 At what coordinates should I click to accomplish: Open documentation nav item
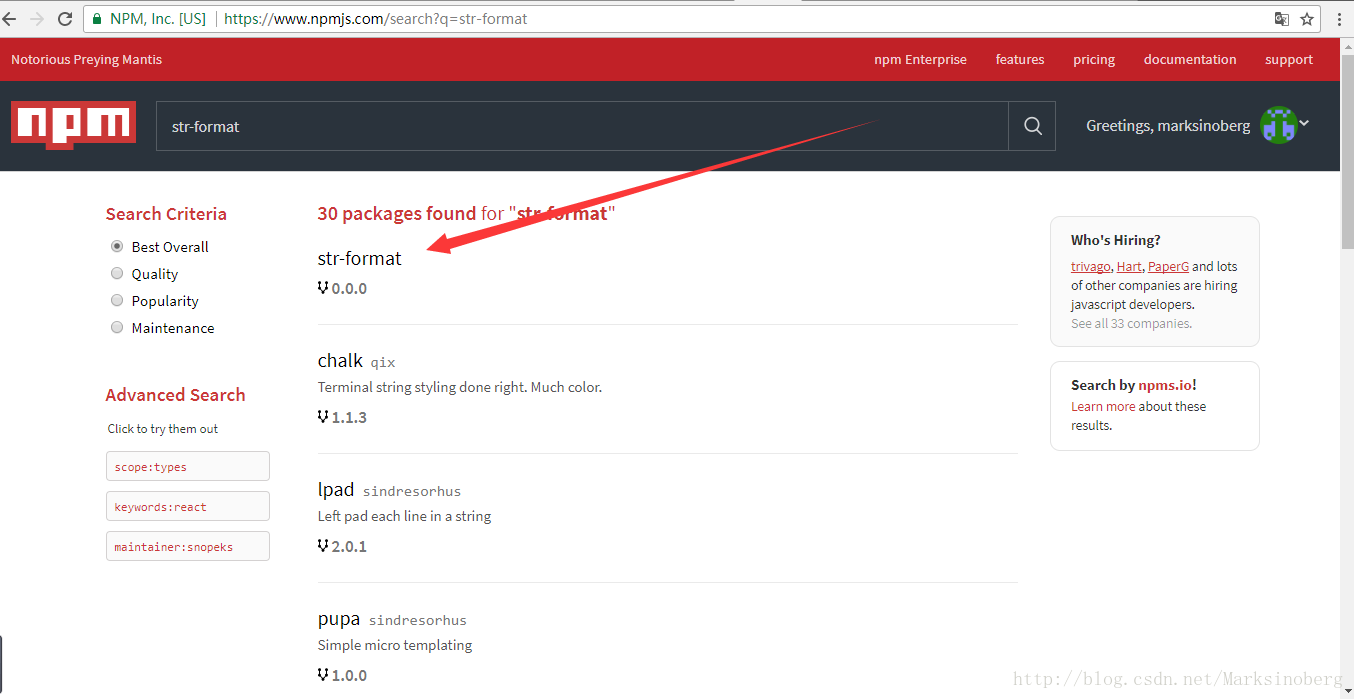click(x=1190, y=60)
